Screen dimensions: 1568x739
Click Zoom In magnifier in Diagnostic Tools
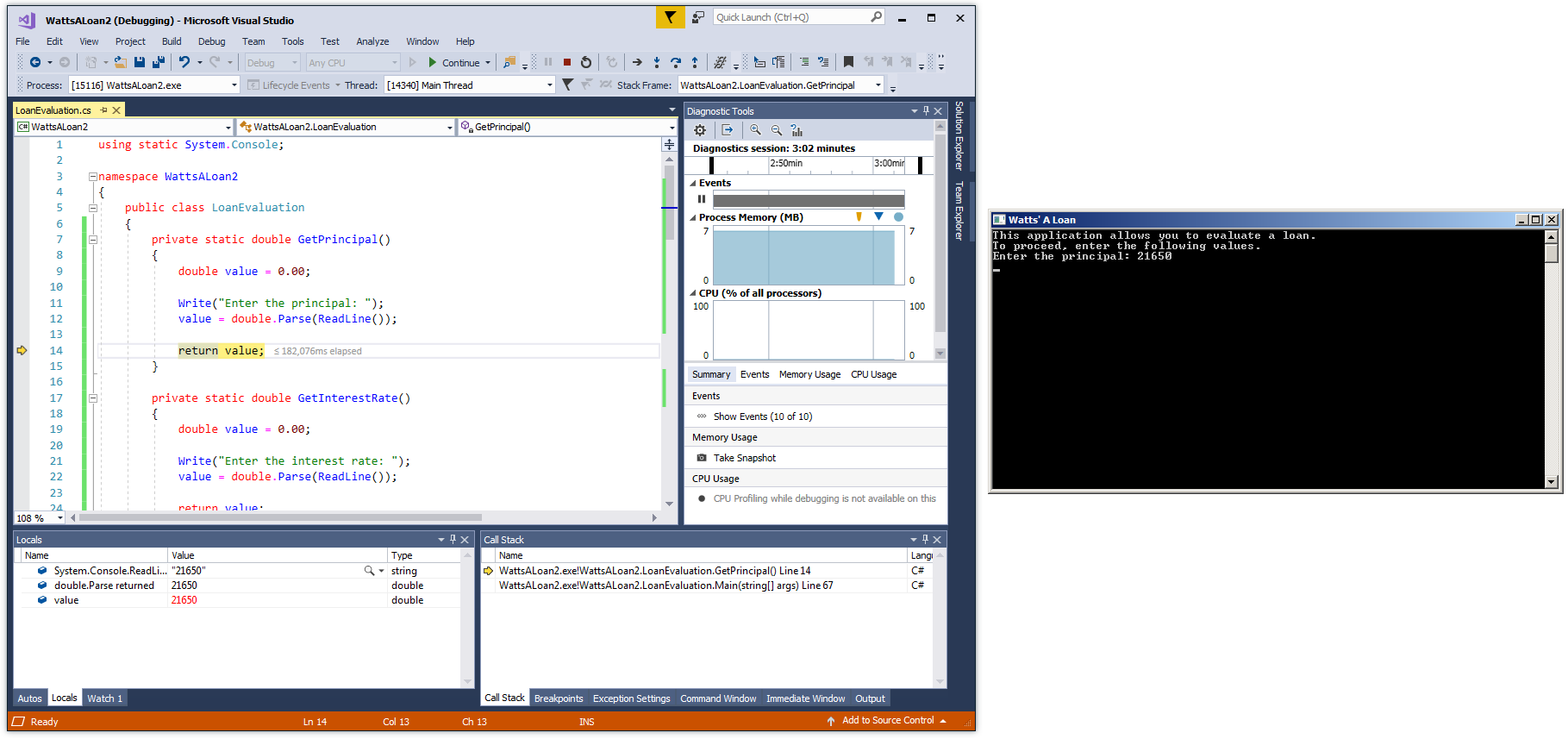click(755, 130)
